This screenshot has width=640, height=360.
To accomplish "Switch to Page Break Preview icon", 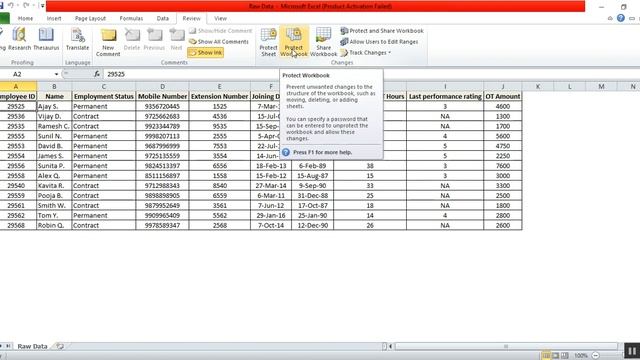I will (565, 356).
